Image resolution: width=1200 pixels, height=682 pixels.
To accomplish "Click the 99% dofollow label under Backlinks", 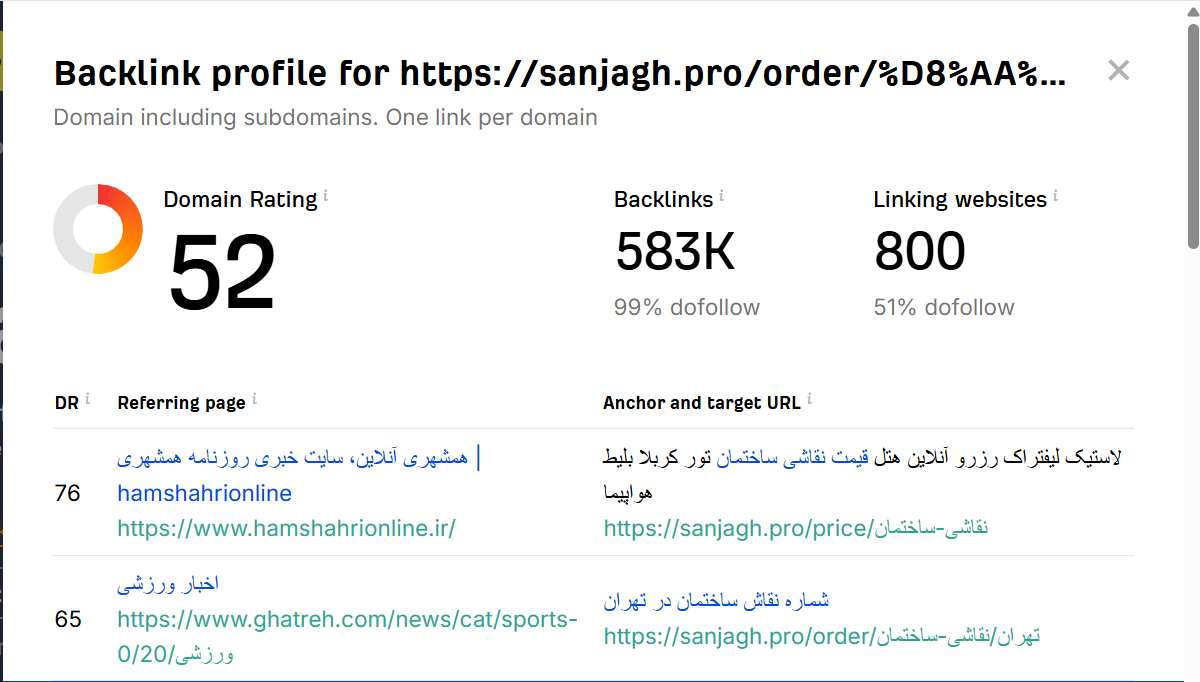I will click(x=686, y=307).
